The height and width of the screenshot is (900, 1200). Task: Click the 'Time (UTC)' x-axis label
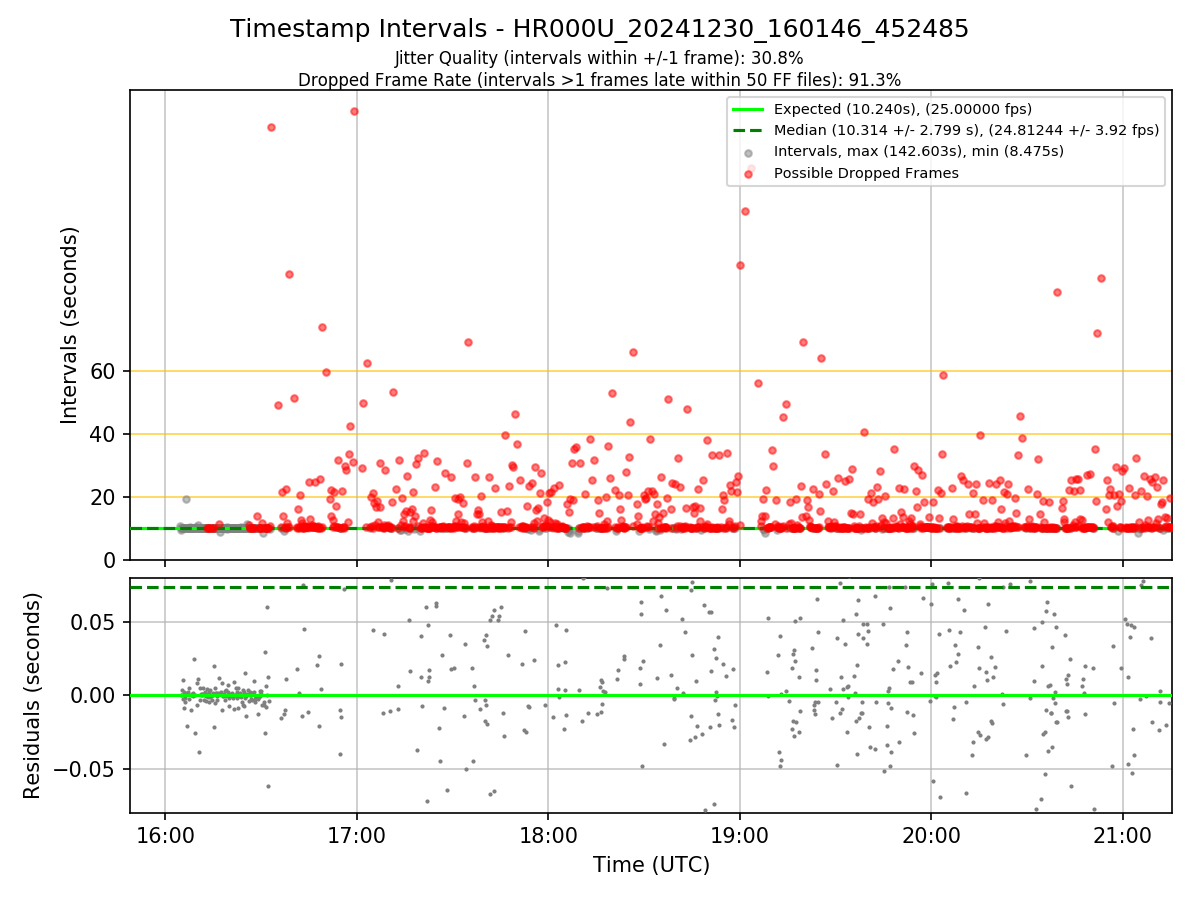point(651,865)
